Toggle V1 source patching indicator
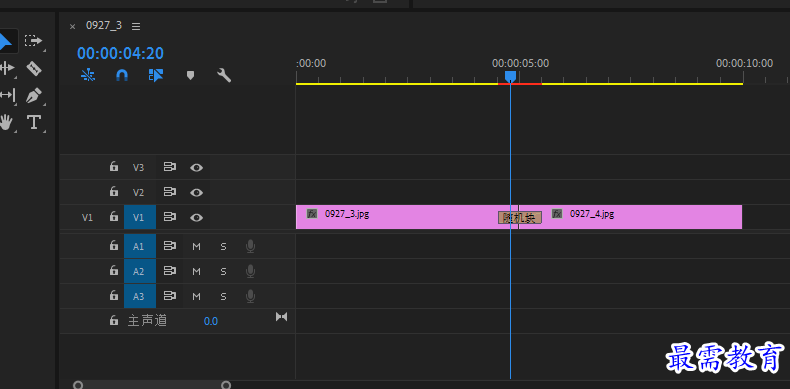The width and height of the screenshot is (790, 389). (x=87, y=218)
